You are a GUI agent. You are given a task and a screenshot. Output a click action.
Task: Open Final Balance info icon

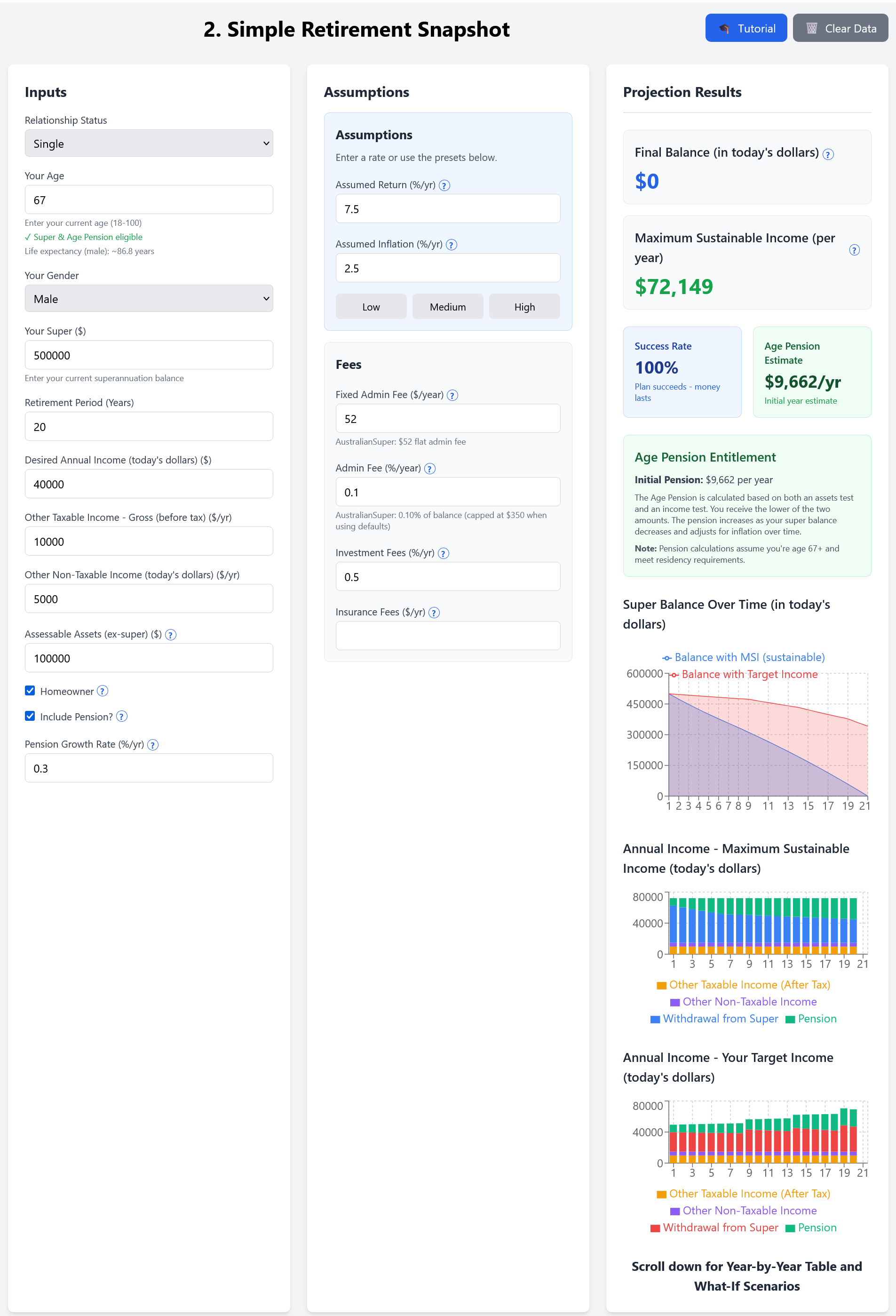(x=827, y=154)
